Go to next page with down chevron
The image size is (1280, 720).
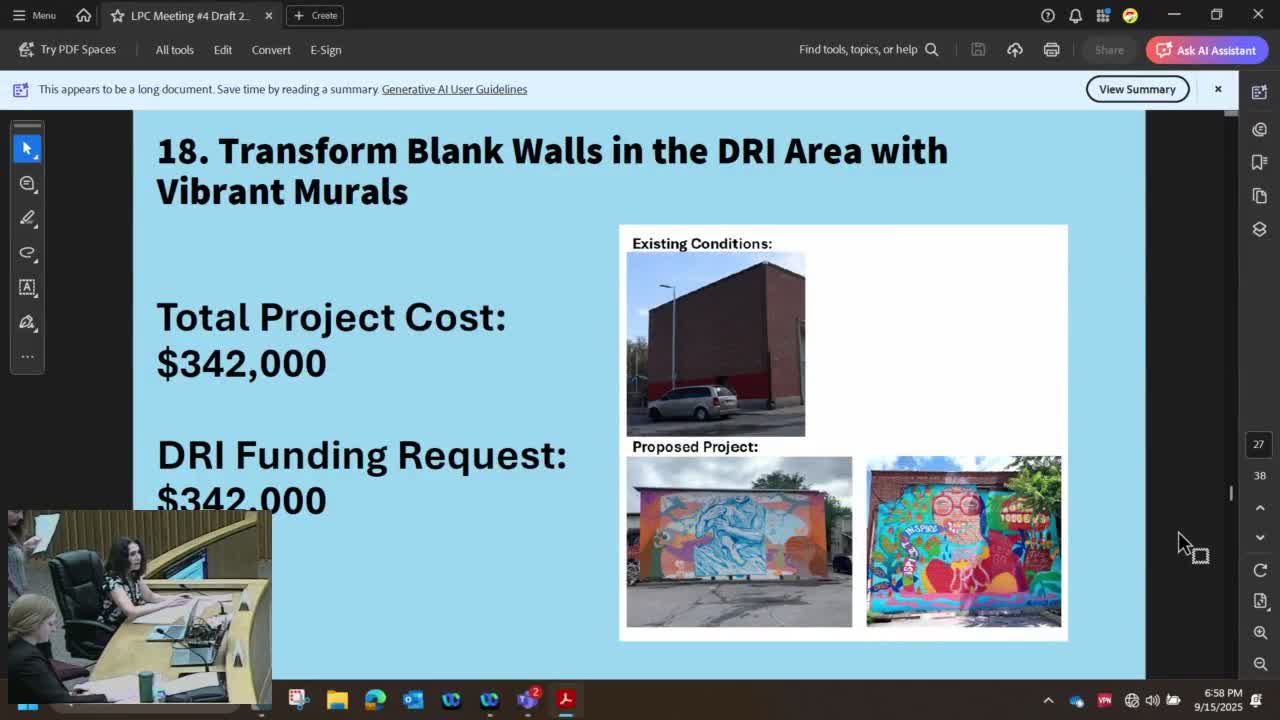[1260, 538]
